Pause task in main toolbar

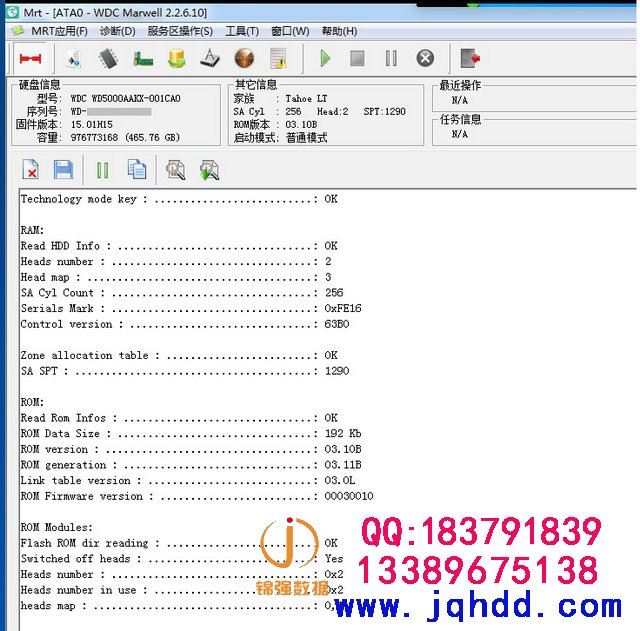tap(391, 58)
